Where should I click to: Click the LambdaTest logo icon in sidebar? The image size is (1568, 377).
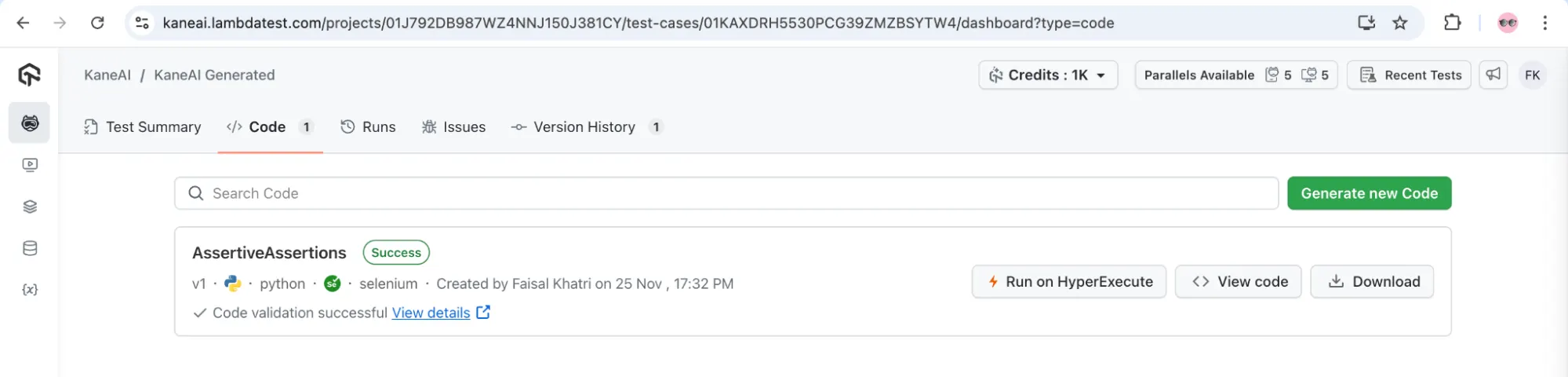(x=30, y=75)
